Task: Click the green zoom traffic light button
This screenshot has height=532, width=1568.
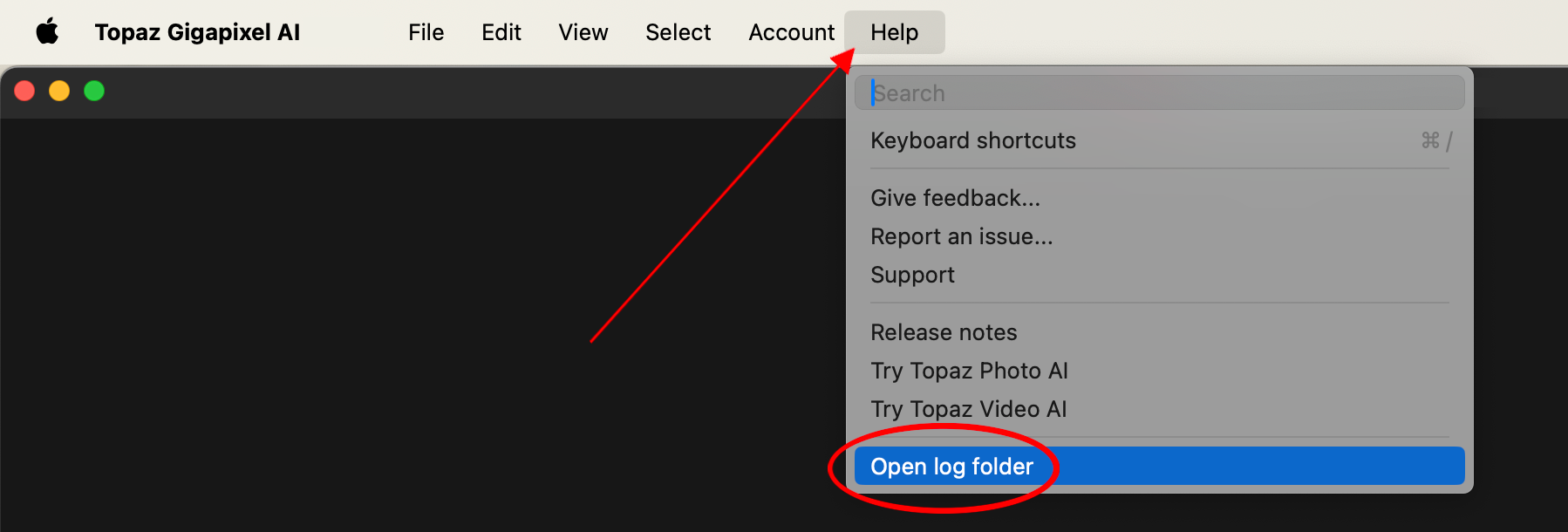Action: 94,90
